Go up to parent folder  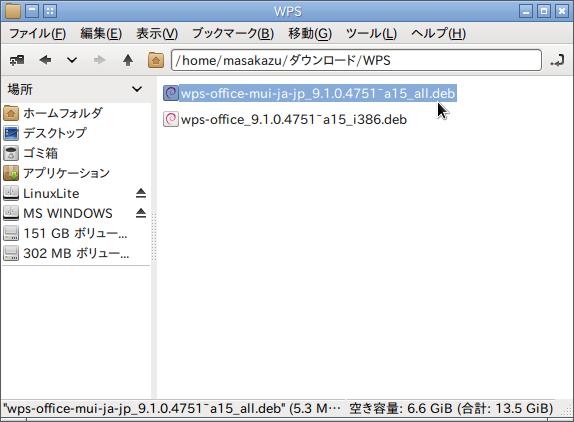pos(128,60)
